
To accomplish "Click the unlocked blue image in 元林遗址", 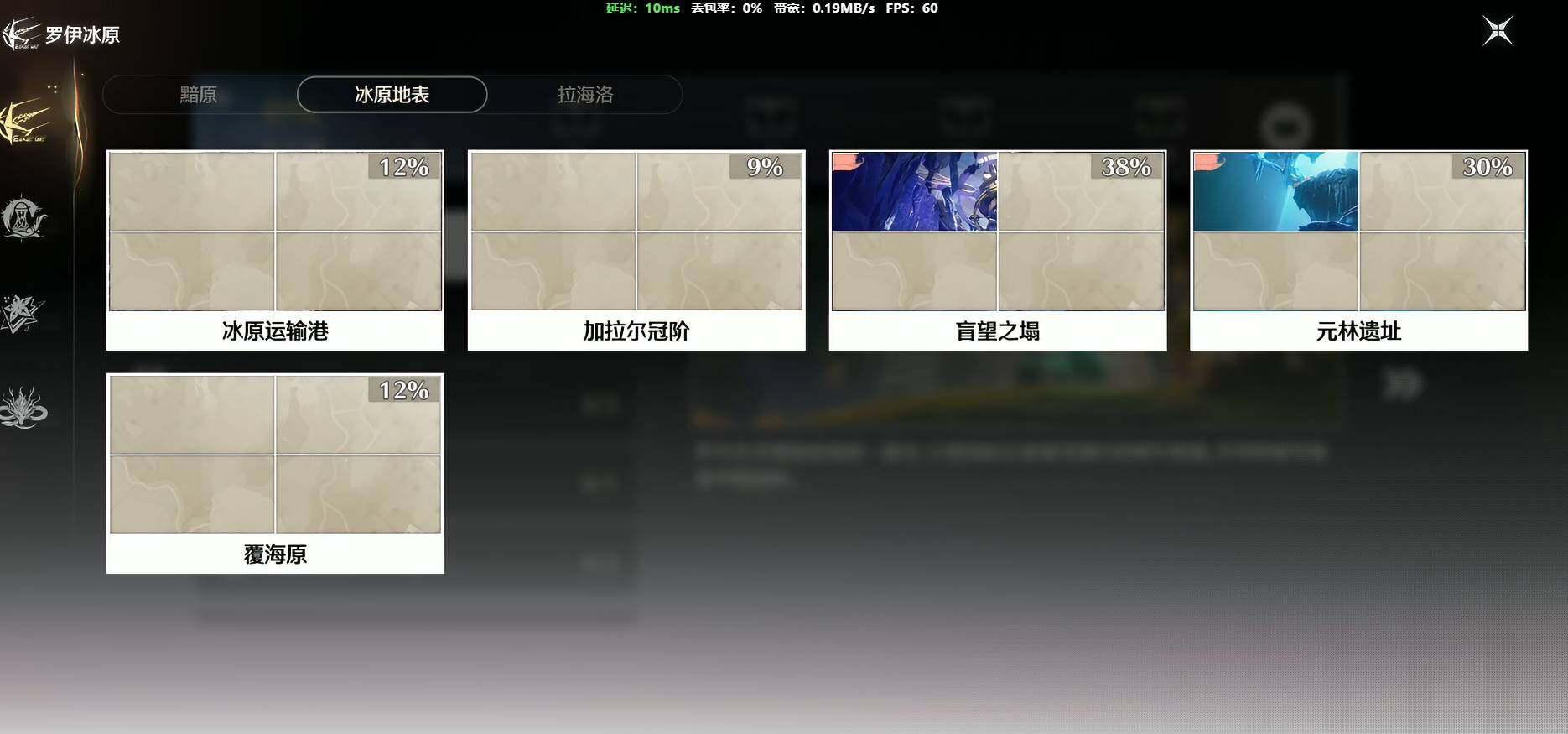I will (x=1276, y=191).
